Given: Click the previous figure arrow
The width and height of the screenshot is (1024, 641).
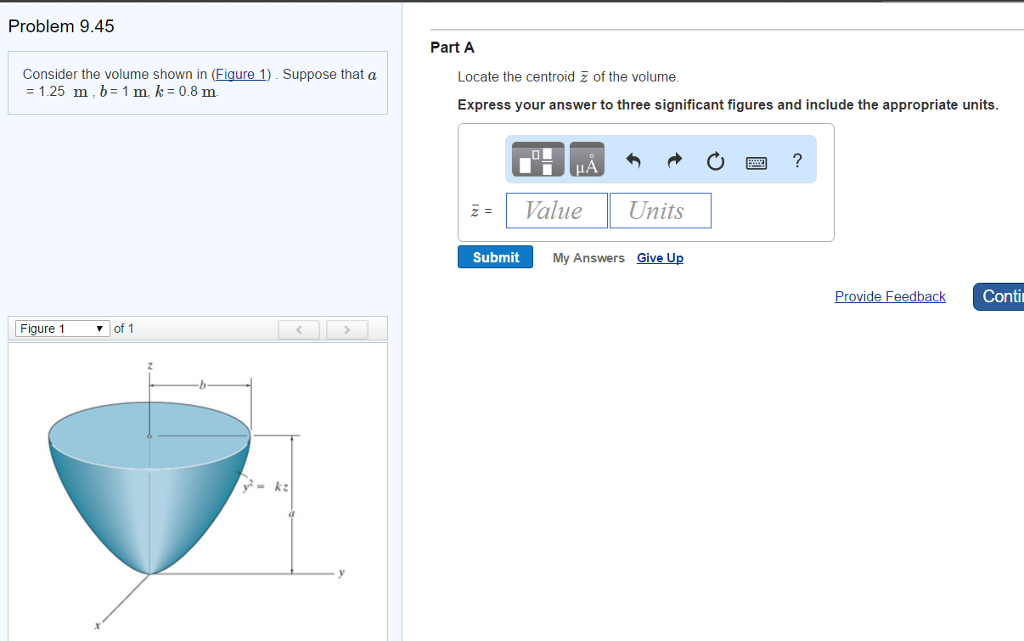Looking at the screenshot, I should pyautogui.click(x=298, y=328).
